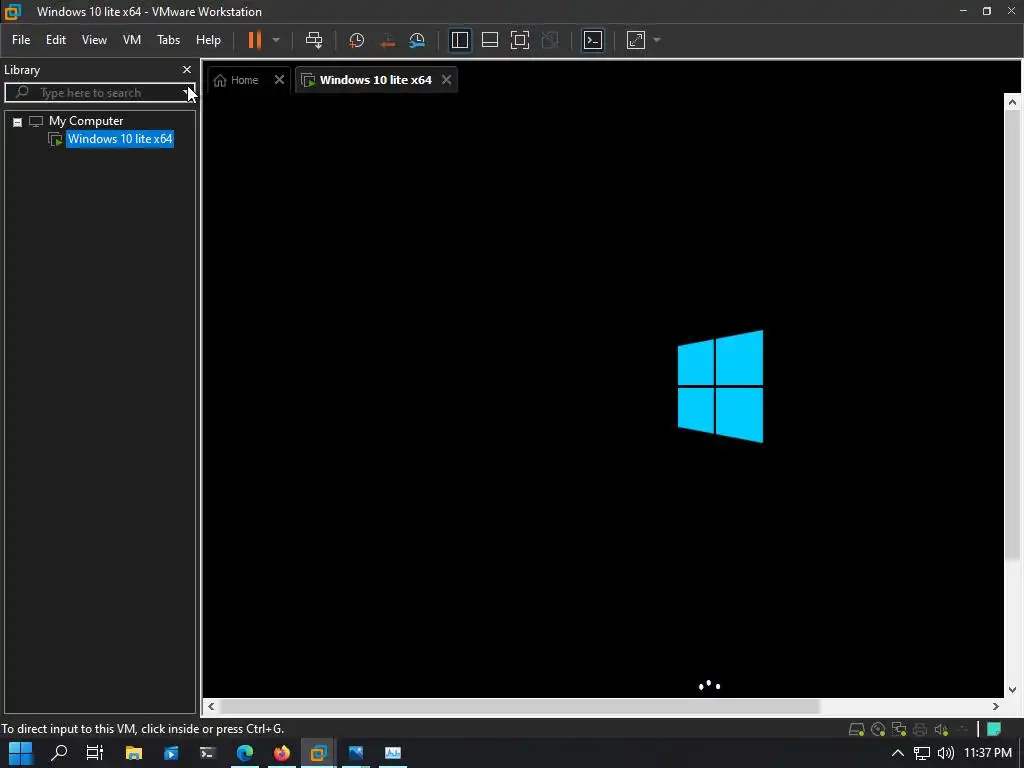Open the Help menu

tap(208, 40)
